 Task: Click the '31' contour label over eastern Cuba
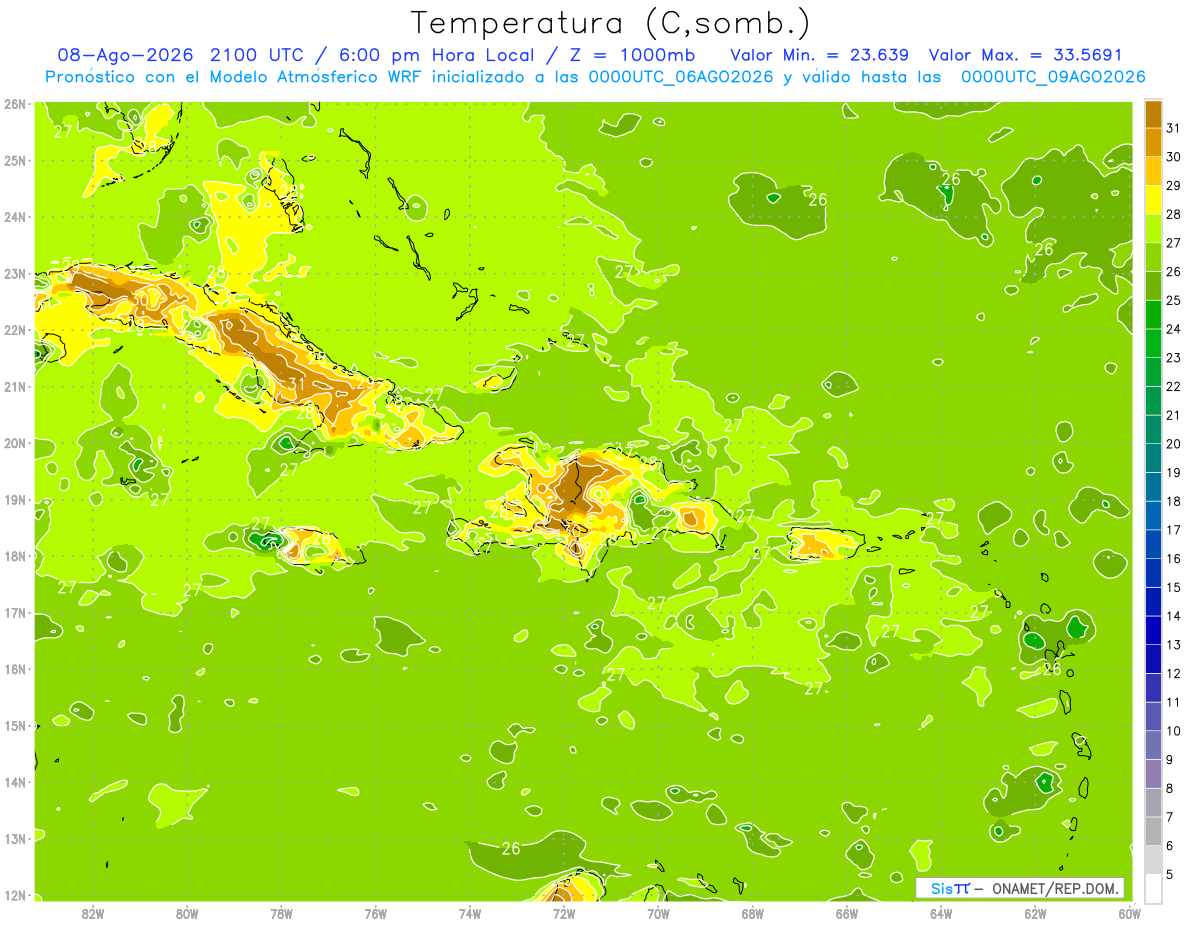click(296, 383)
